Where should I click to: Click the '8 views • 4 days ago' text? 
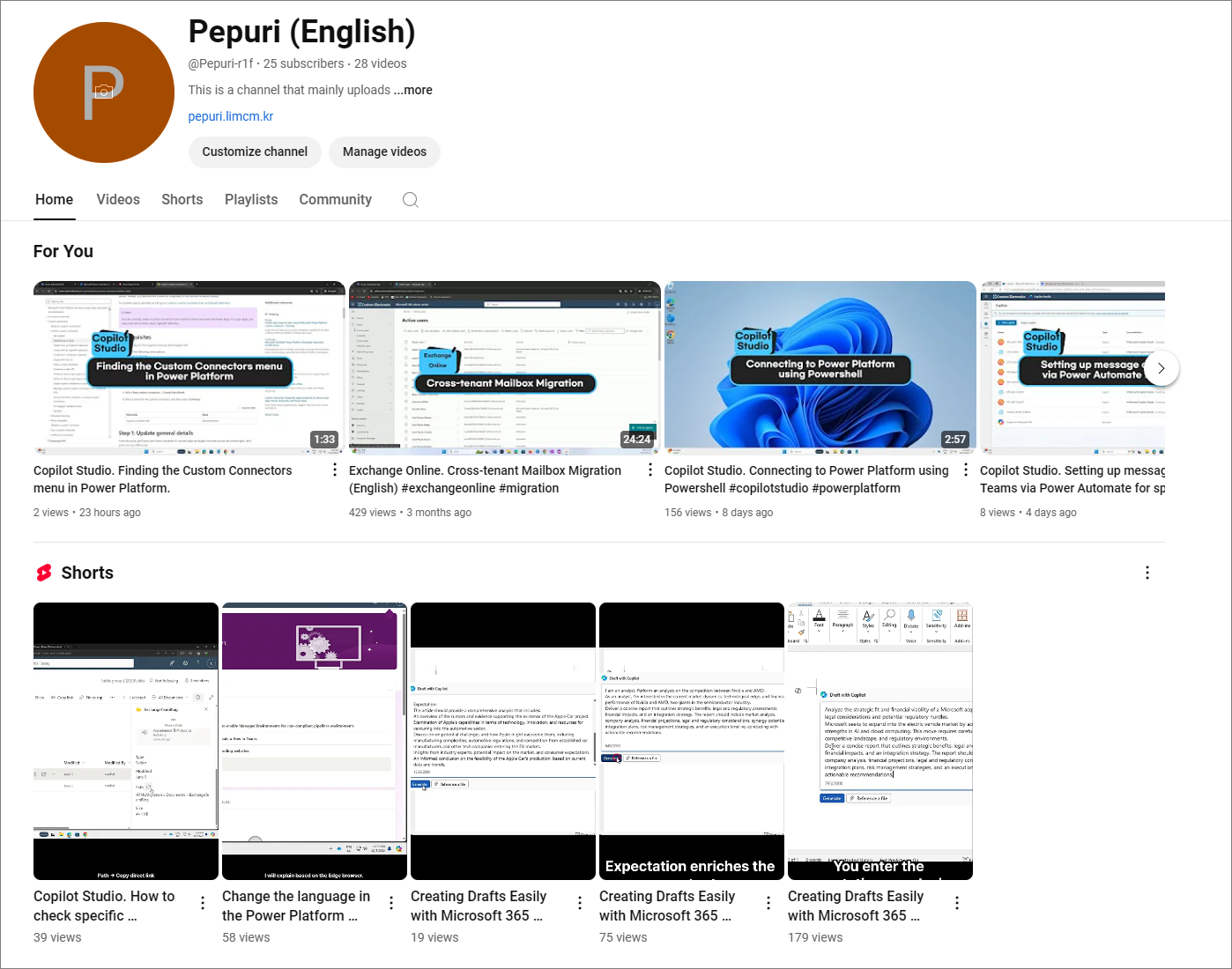[x=1028, y=513]
